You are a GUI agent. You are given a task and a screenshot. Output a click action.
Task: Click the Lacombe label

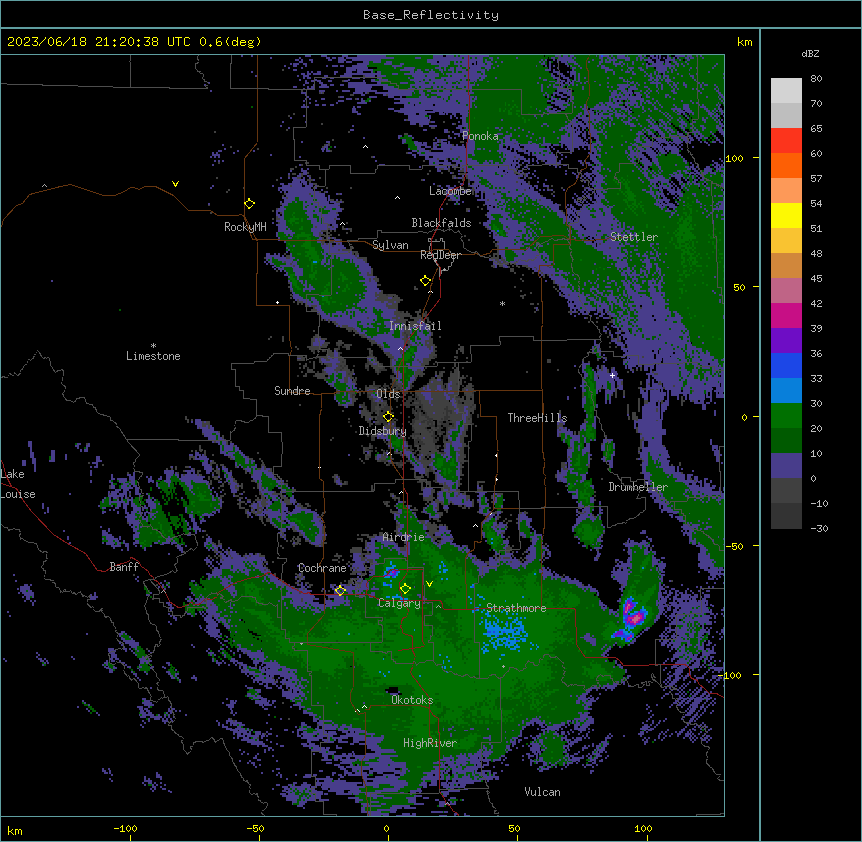tap(450, 191)
